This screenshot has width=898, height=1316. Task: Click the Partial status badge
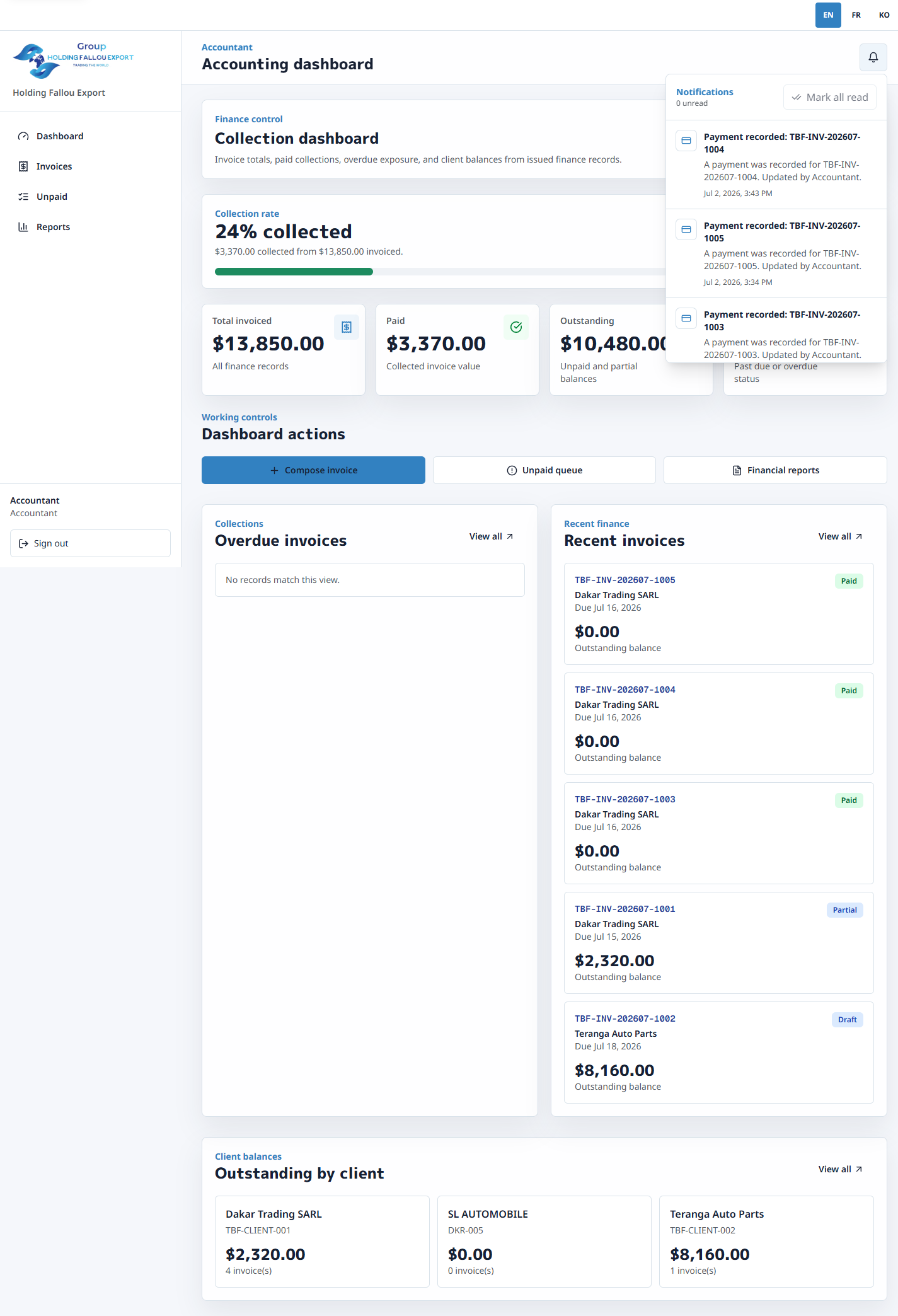coord(845,910)
